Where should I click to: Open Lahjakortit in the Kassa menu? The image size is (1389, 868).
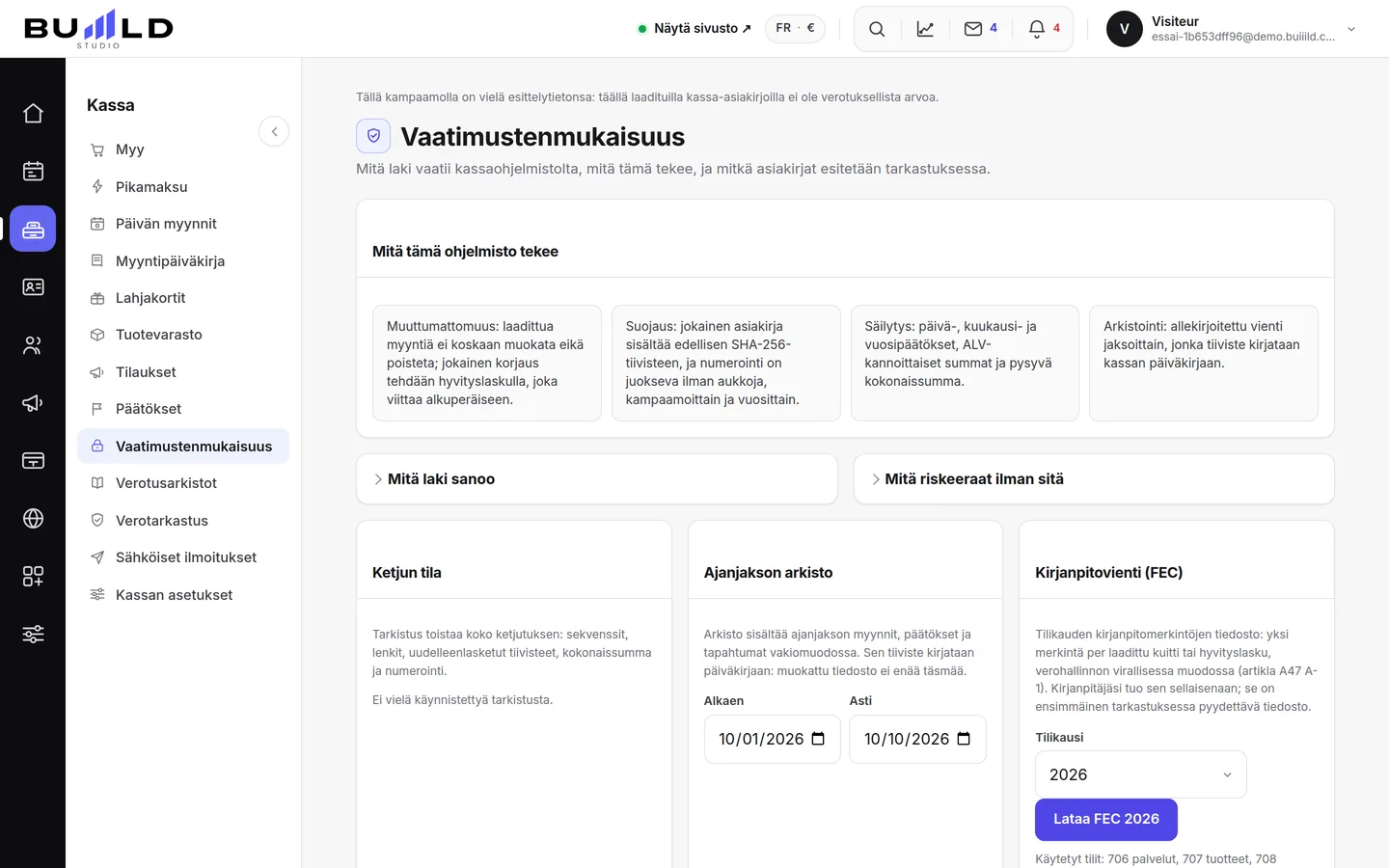coord(183,298)
